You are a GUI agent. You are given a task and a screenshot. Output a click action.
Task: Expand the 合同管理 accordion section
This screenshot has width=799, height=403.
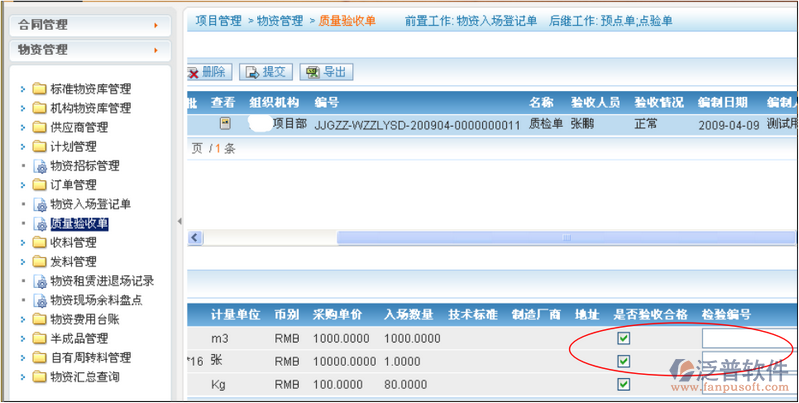click(88, 24)
